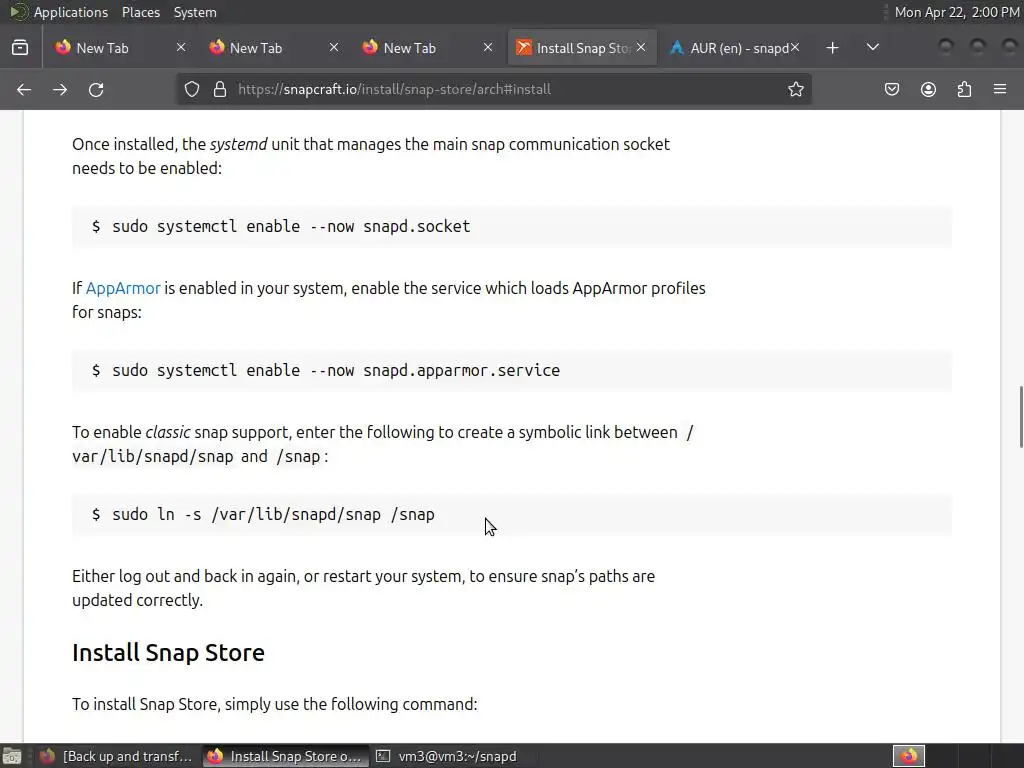This screenshot has height=768, width=1024.
Task: Close the third New Tab
Action: click(488, 47)
